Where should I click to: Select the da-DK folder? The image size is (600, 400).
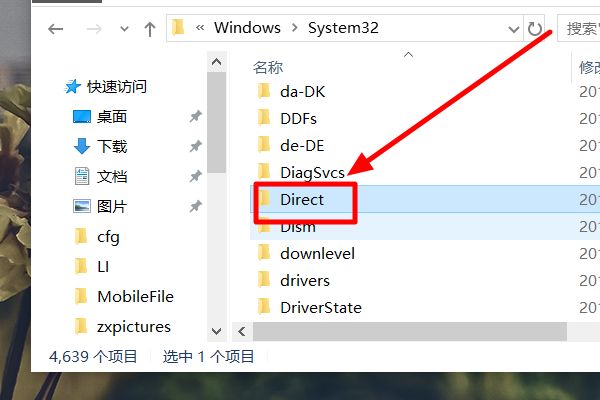(x=303, y=92)
